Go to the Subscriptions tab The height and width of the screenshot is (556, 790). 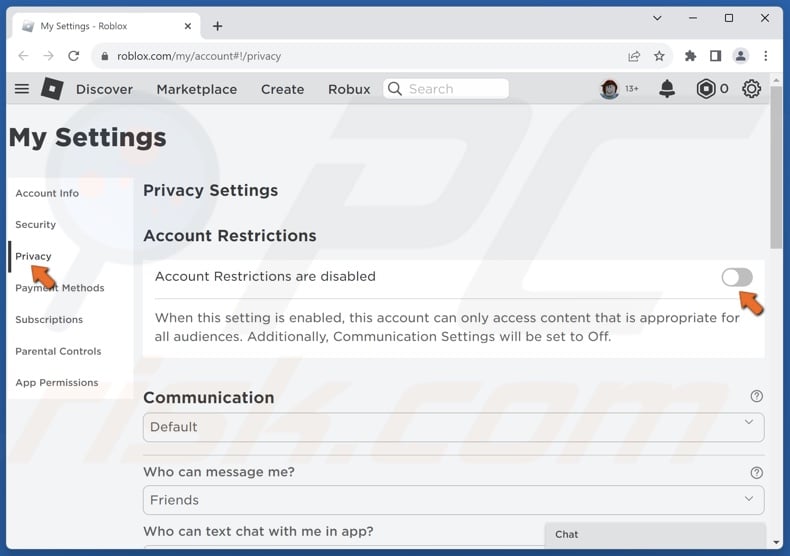[x=49, y=320]
